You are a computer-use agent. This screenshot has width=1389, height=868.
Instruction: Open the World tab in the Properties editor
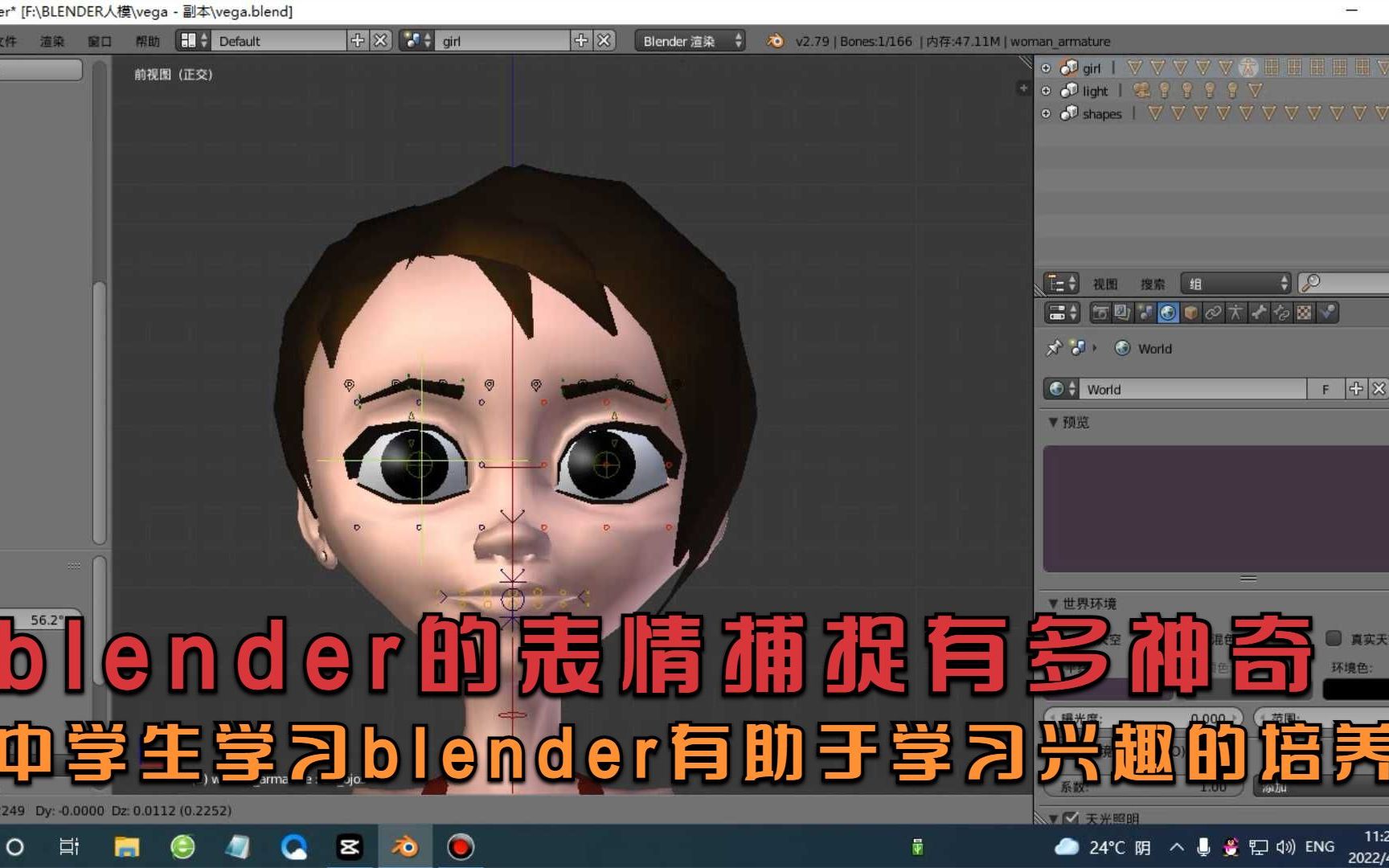tap(1168, 313)
